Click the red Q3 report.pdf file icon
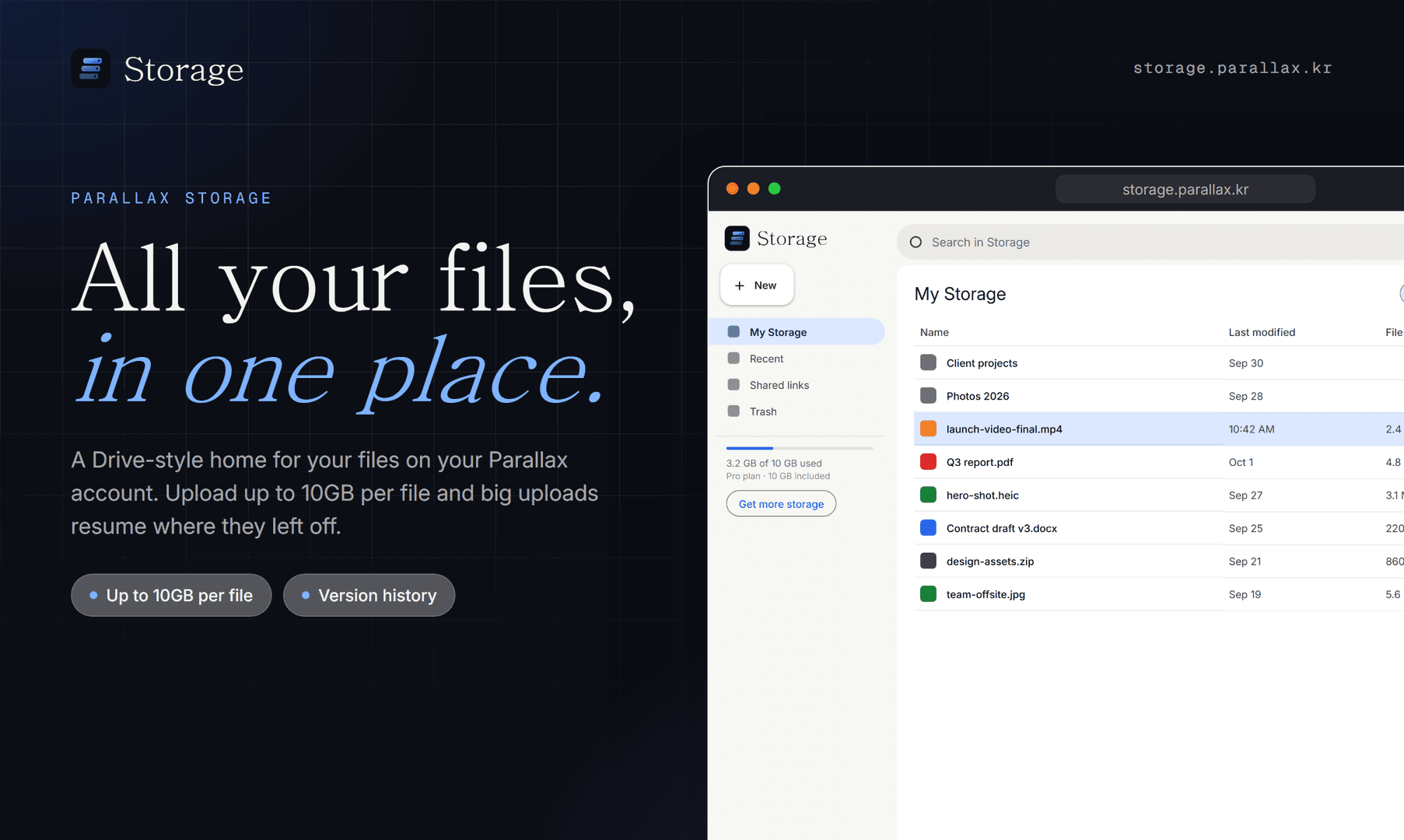The width and height of the screenshot is (1404, 840). pyautogui.click(x=928, y=462)
